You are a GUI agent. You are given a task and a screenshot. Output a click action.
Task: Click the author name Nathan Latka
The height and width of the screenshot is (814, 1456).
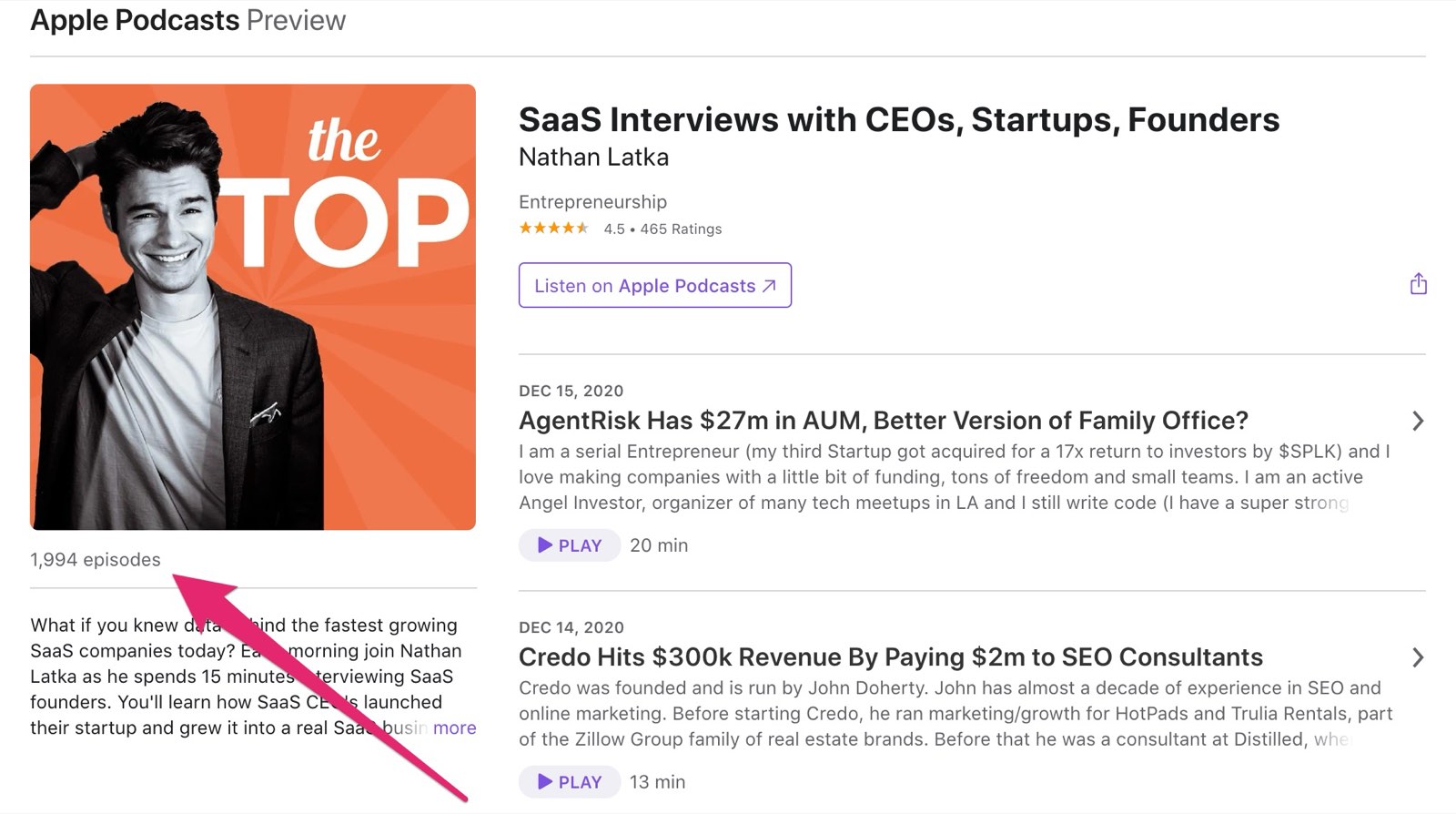point(593,158)
